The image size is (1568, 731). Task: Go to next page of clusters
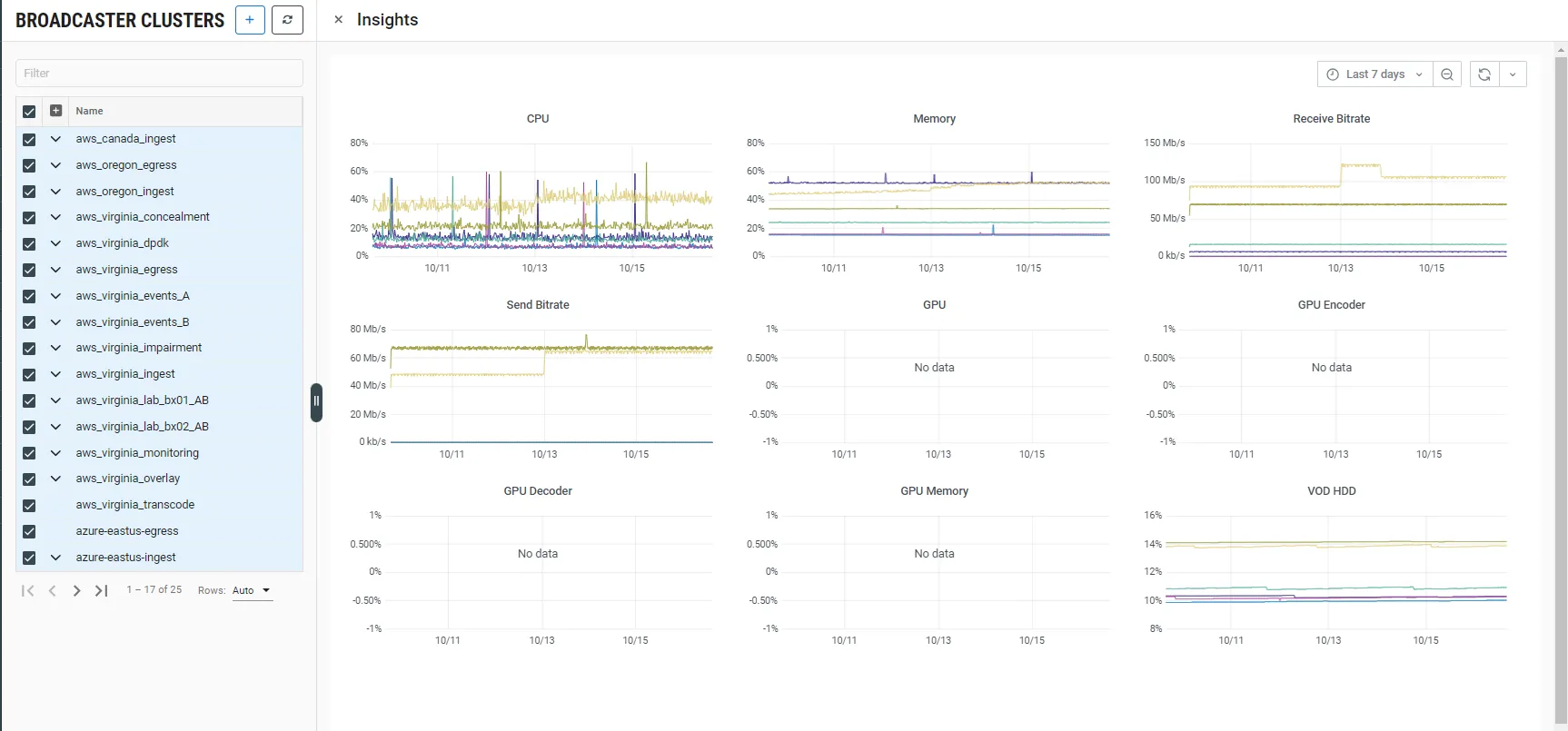[77, 590]
